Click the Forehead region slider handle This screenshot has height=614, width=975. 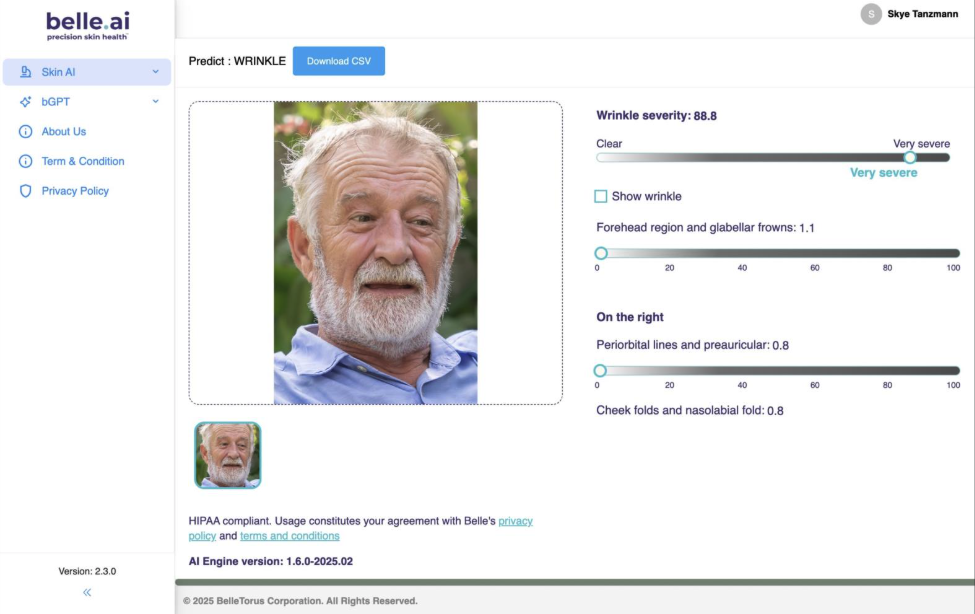tap(601, 254)
